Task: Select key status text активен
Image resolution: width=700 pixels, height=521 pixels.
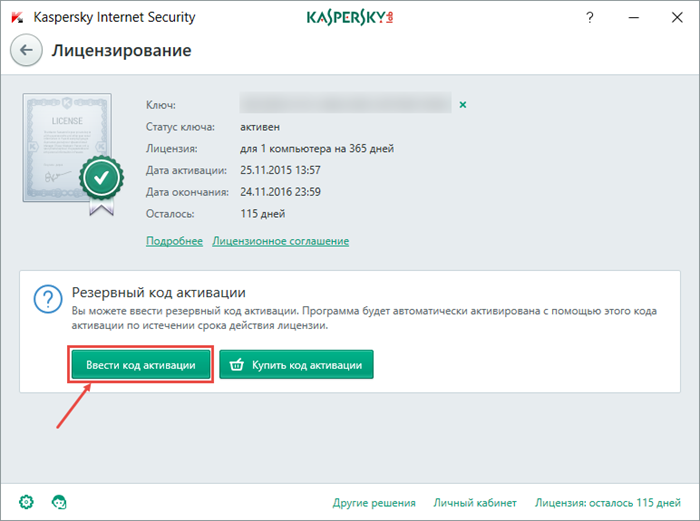Action: pos(260,127)
